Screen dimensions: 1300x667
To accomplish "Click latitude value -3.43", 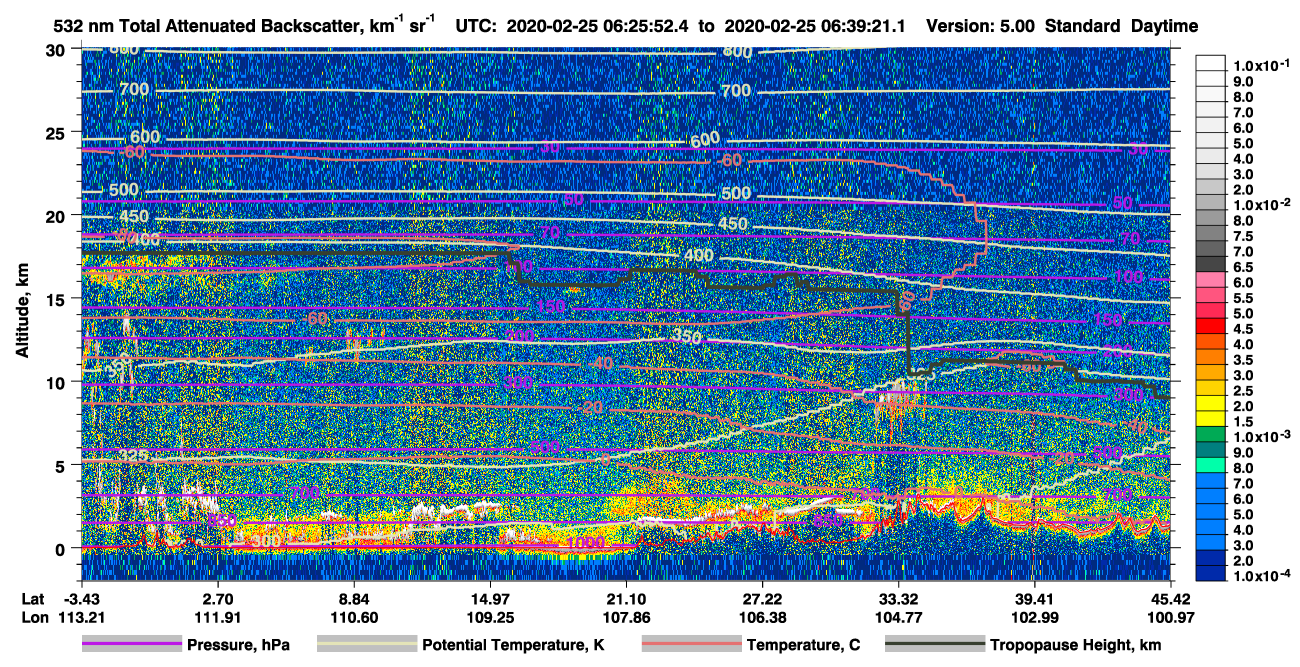I will tap(82, 598).
